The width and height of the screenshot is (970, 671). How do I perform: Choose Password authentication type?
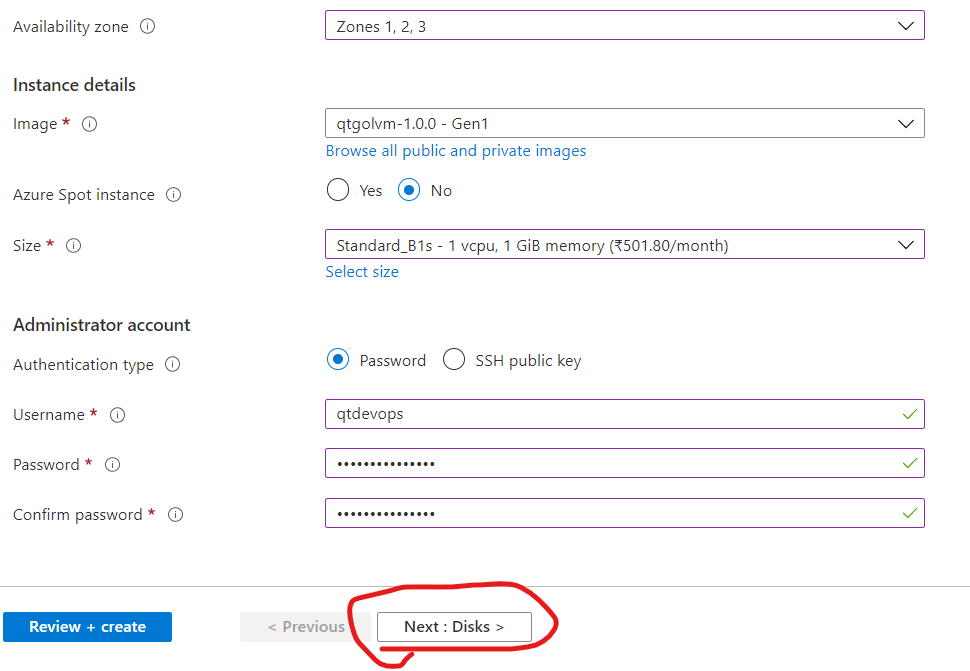tap(338, 359)
